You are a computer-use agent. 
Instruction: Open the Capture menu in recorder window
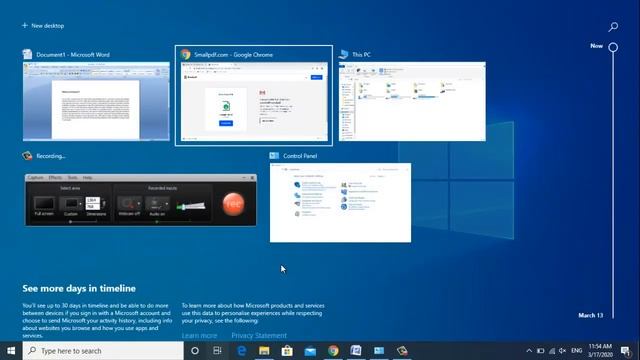click(36, 178)
